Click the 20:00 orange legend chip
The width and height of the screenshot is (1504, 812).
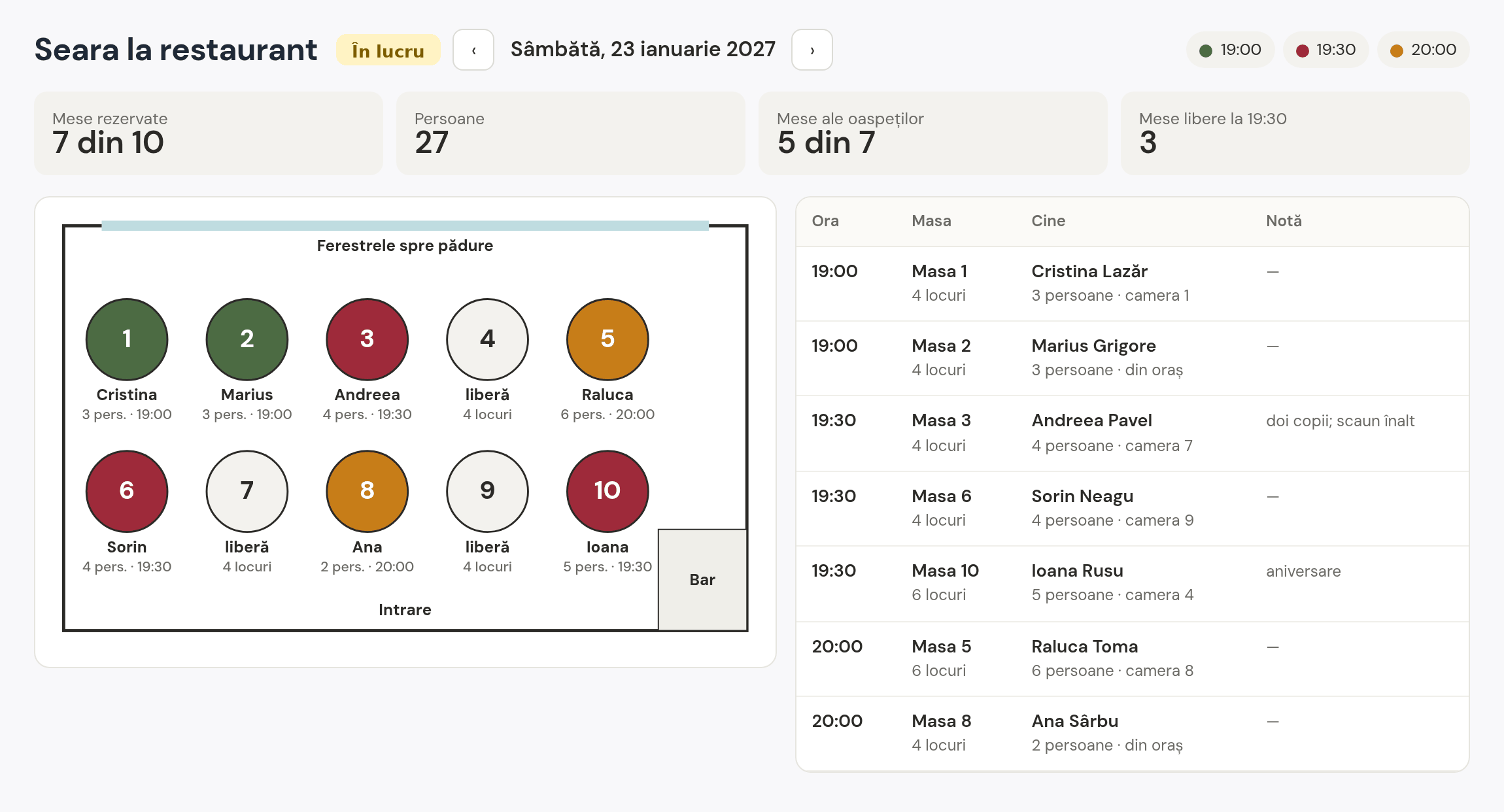click(x=1423, y=50)
